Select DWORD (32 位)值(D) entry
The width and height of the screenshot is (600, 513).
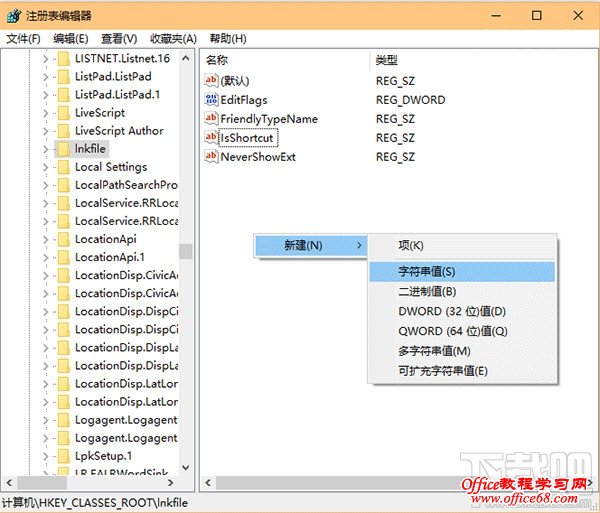pyautogui.click(x=462, y=311)
